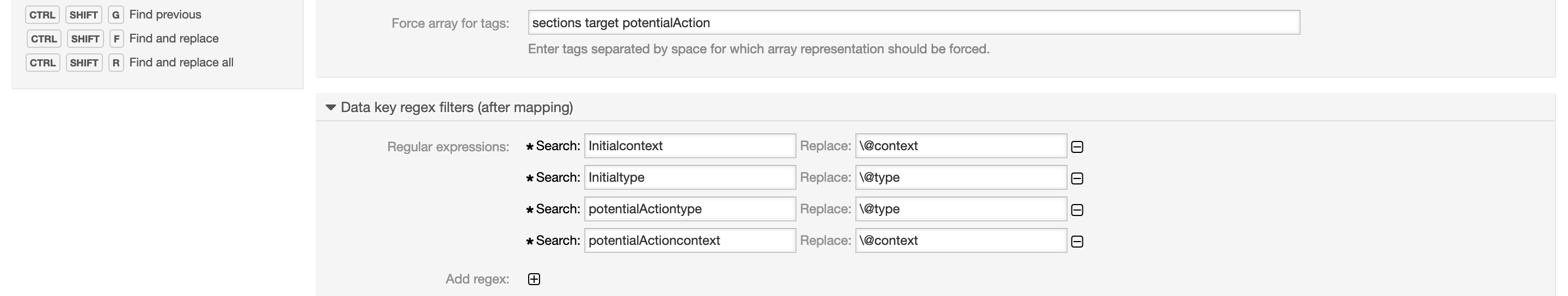Click the Find previous shortcut label

(165, 15)
